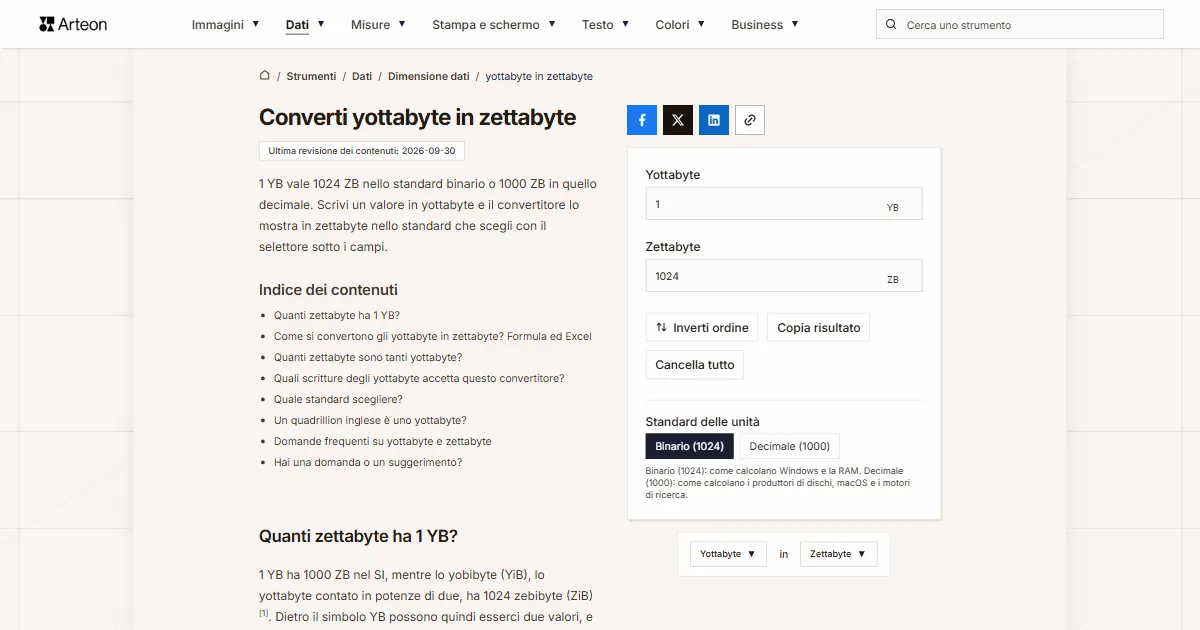Click Inverti ordine button

[702, 327]
